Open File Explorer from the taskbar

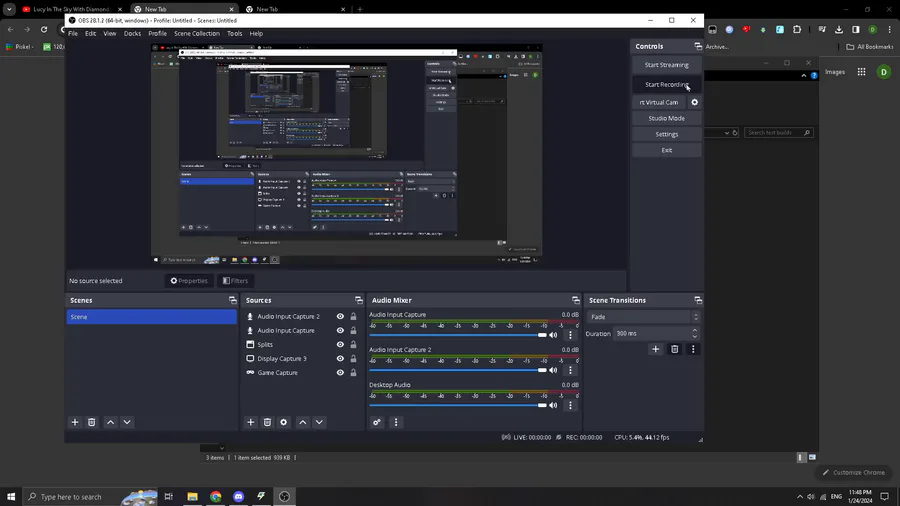pyautogui.click(x=192, y=497)
